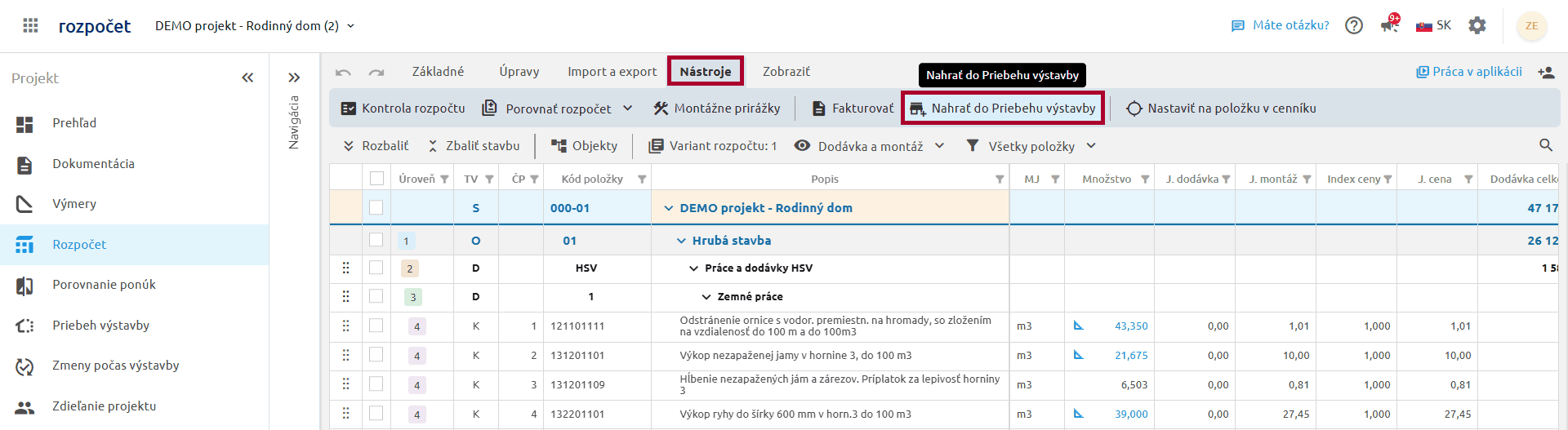This screenshot has width=1568, height=430.
Task: Click Kontrola rozpočtu button
Action: point(403,108)
